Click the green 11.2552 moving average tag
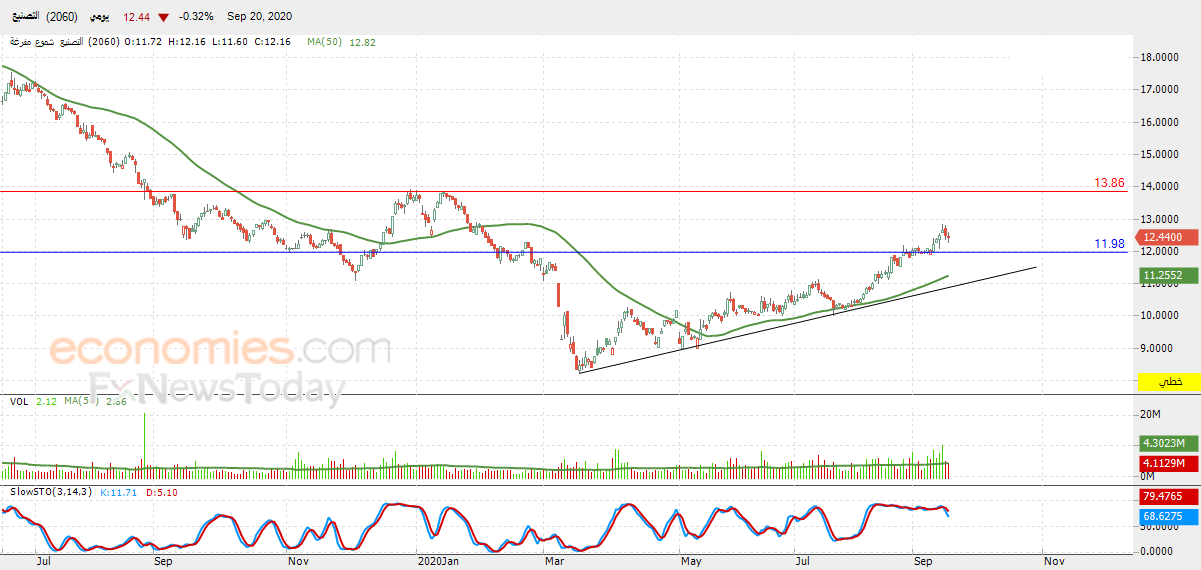Screen dimensions: 1201x570 click(1161, 274)
